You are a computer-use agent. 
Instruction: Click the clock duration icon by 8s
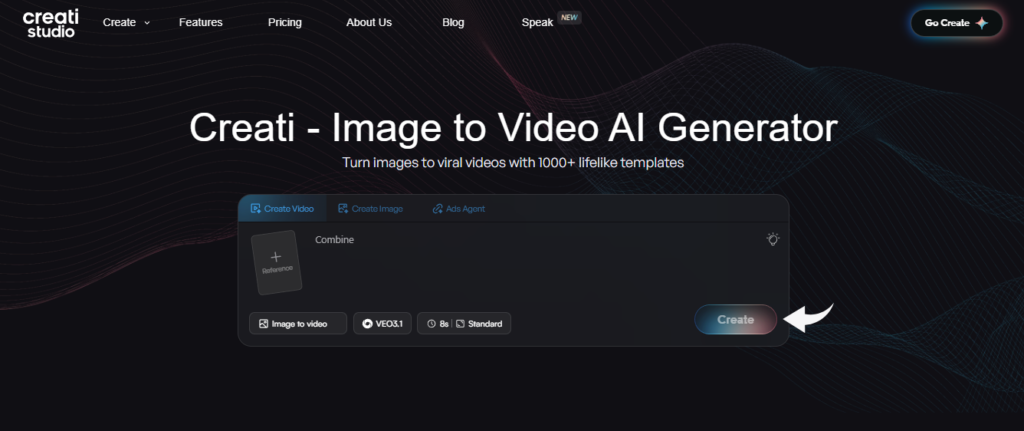(431, 324)
